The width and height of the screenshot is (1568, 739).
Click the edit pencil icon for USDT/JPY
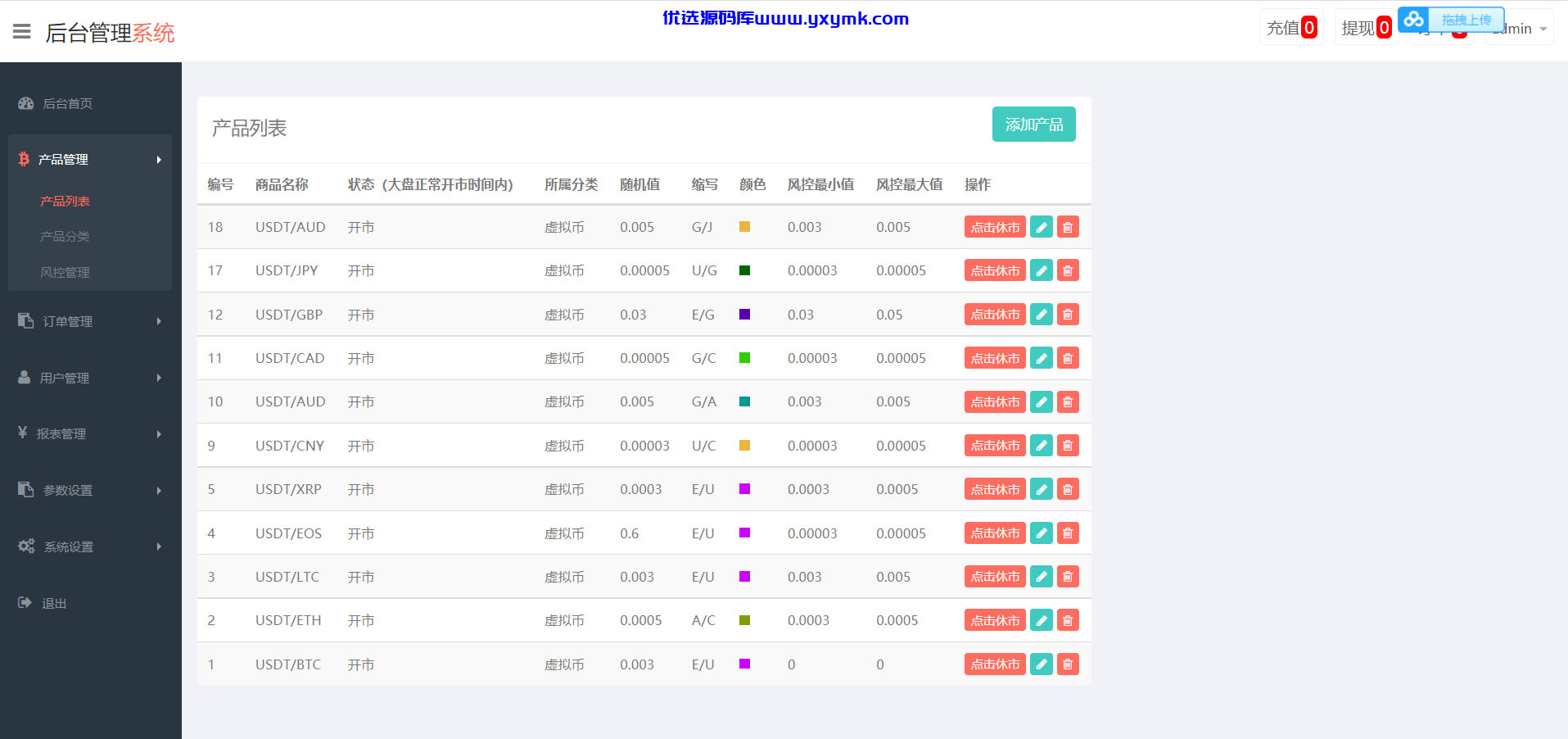point(1041,270)
